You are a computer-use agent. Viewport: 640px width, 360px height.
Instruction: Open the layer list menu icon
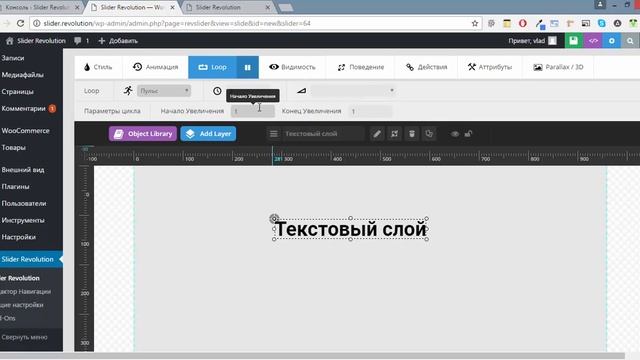[273, 133]
